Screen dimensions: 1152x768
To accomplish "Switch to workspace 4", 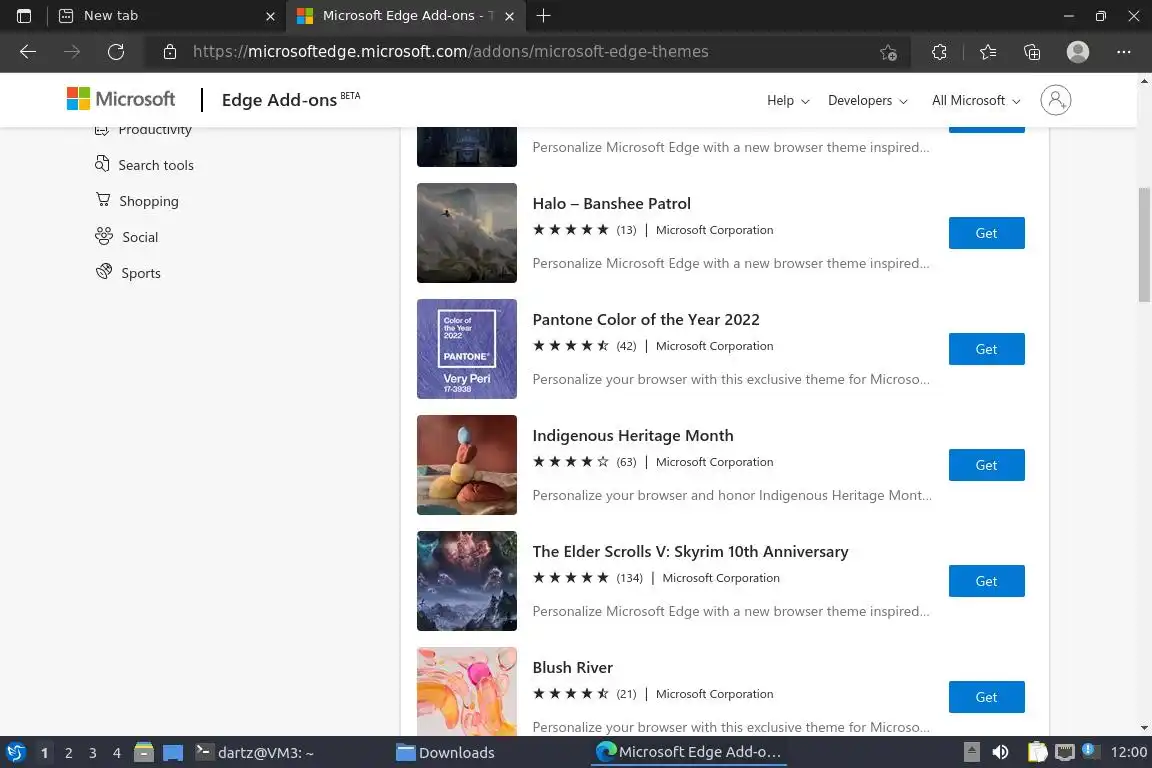I will 117,753.
